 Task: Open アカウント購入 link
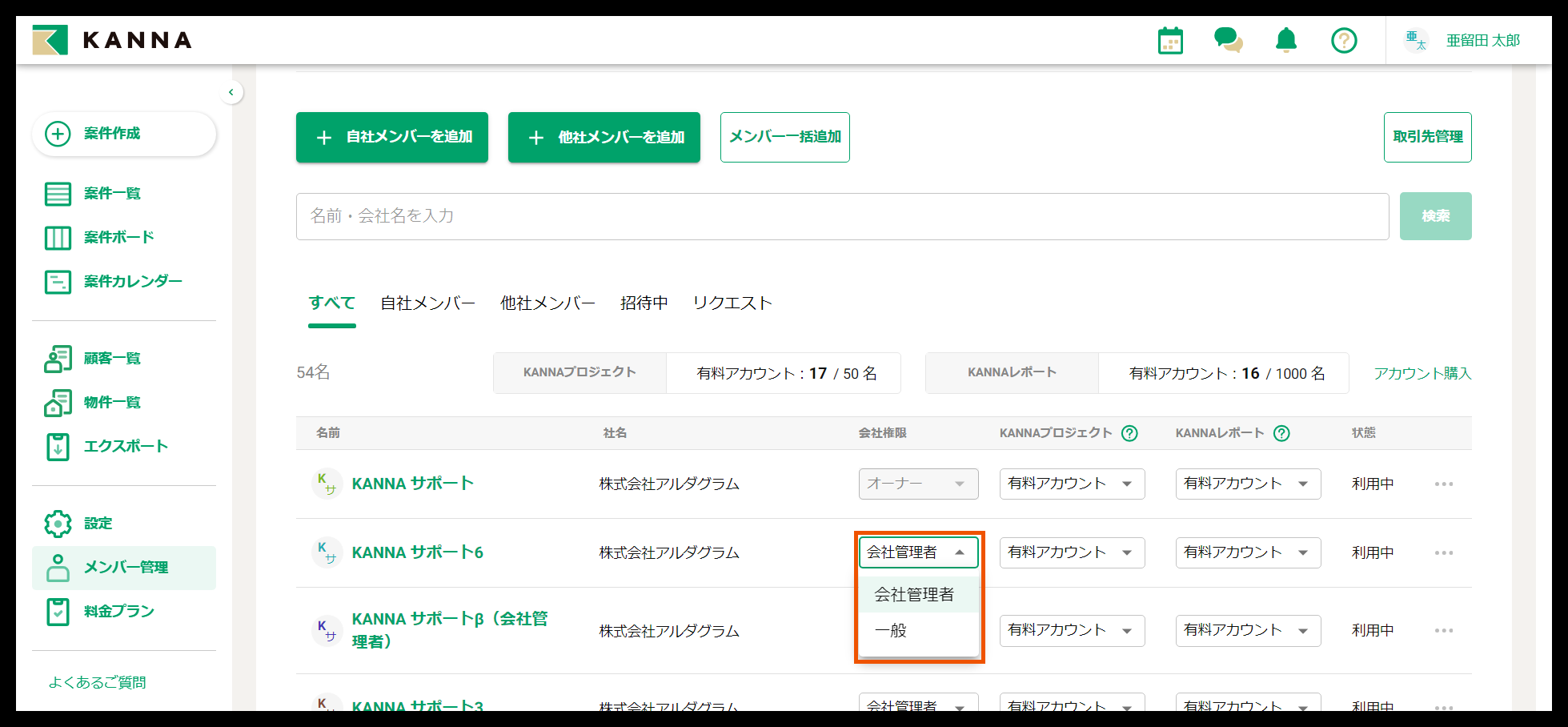click(1422, 373)
